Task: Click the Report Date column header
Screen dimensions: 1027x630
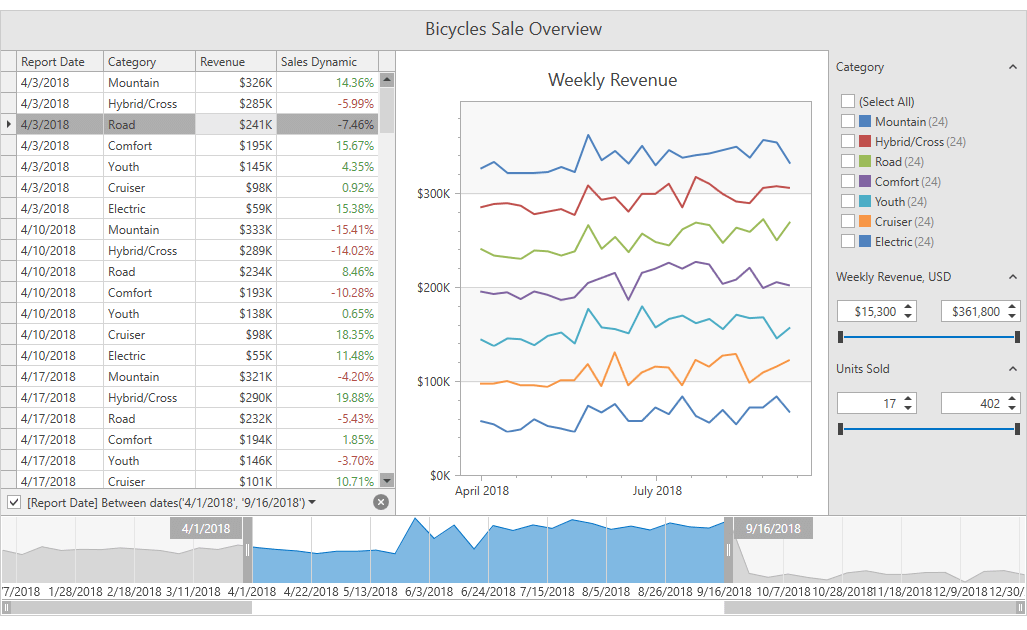Action: coord(60,62)
